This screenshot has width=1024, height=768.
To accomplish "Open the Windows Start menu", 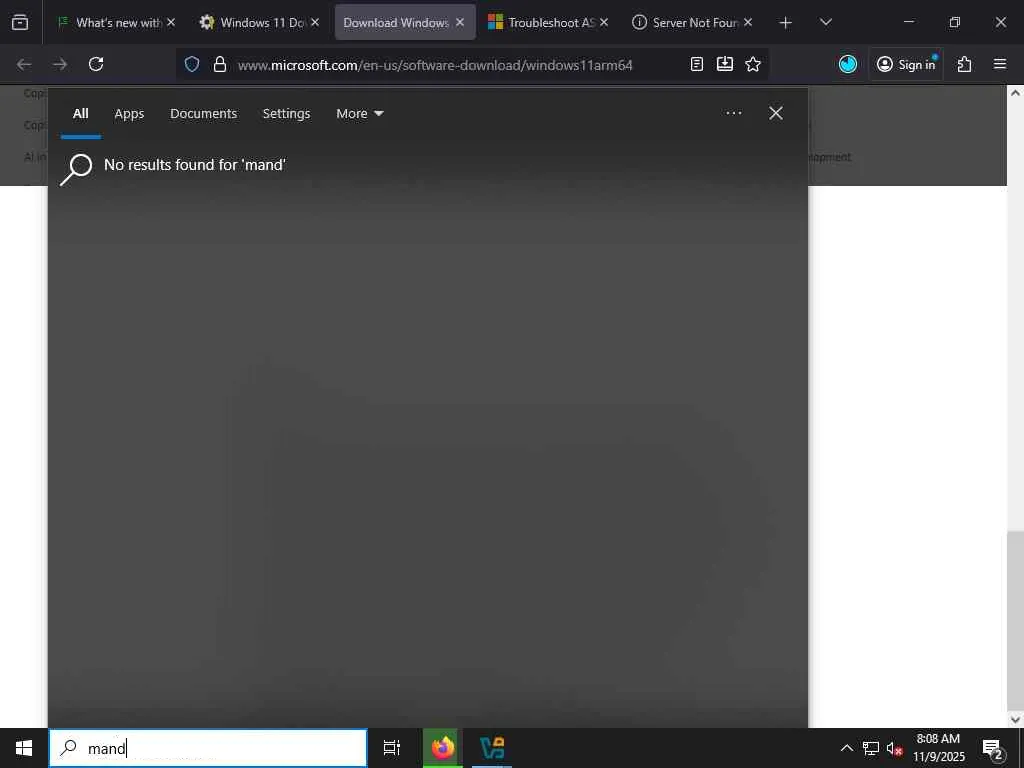I will click(x=24, y=748).
